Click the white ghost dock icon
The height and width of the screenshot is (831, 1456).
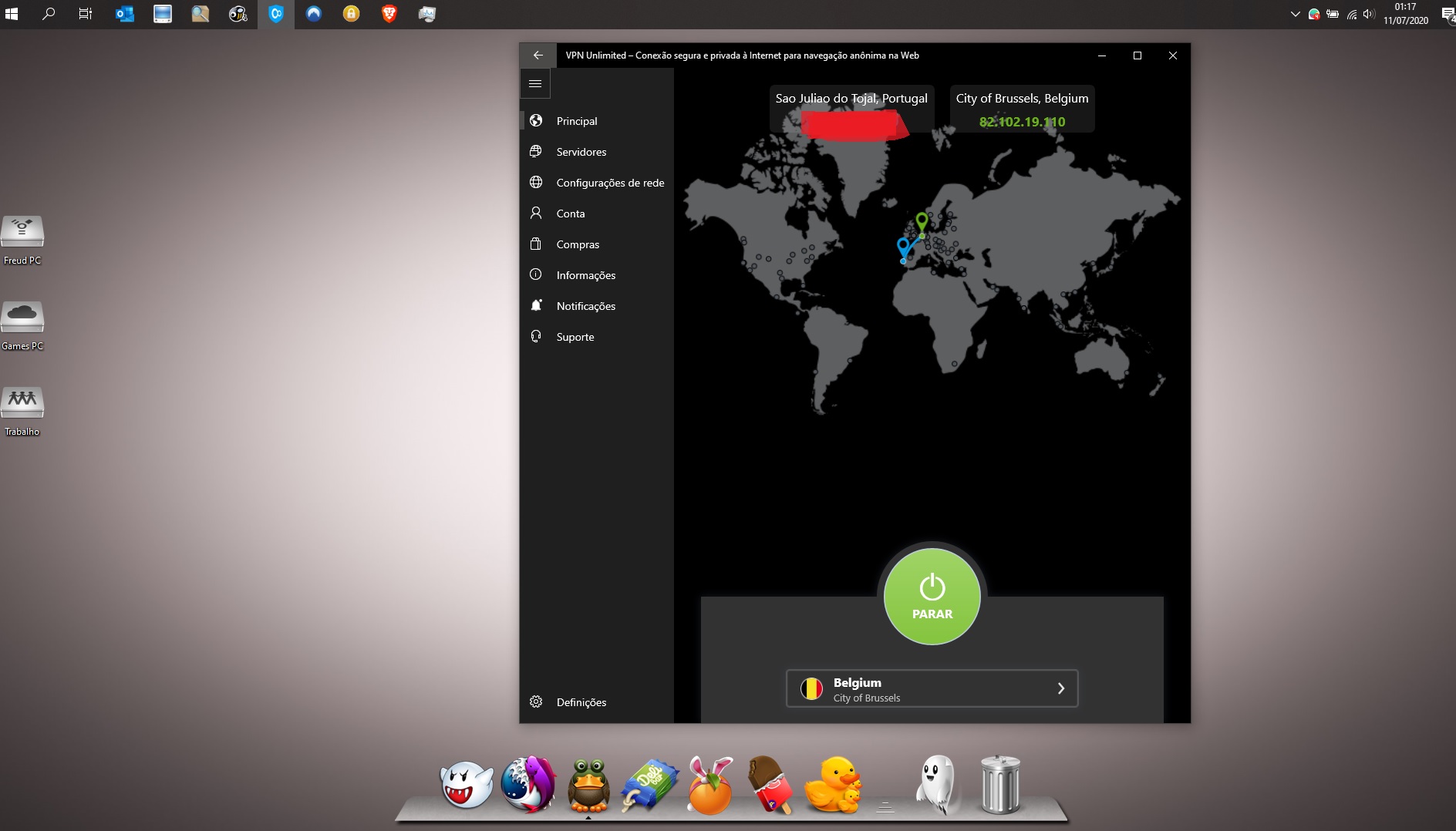938,785
